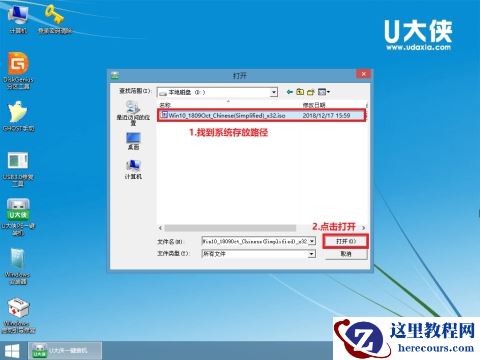Click the 2018/12/17 15:59 date cell
The width and height of the screenshot is (480, 360).
pyautogui.click(x=326, y=115)
